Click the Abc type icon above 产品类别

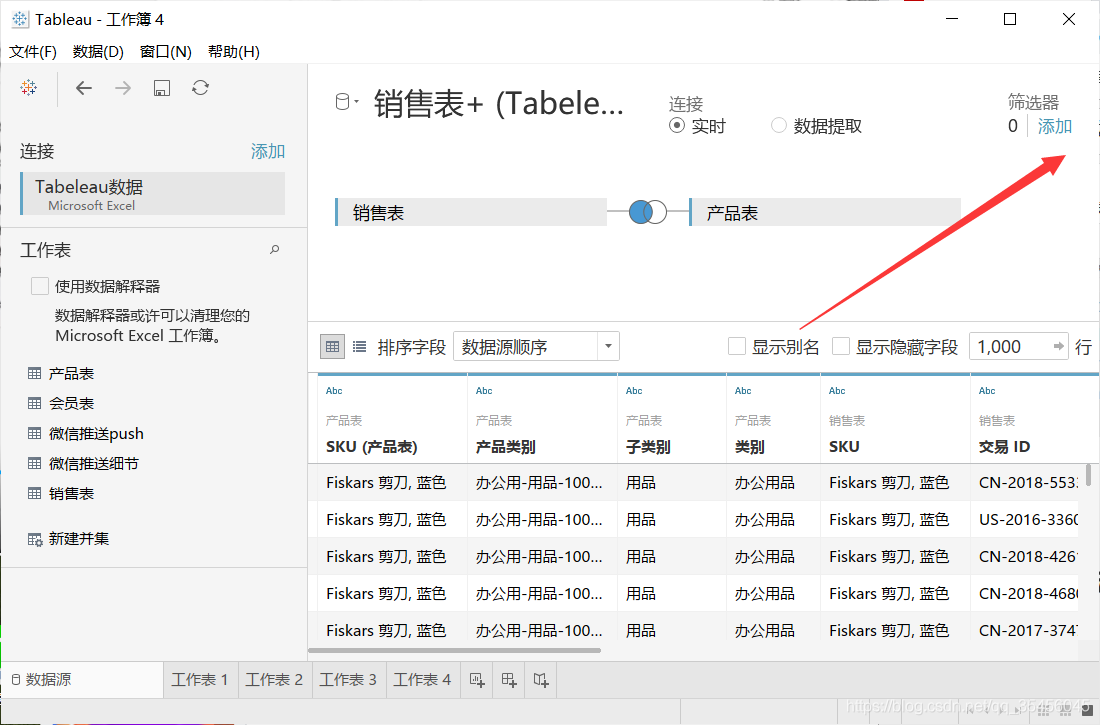(x=484, y=391)
